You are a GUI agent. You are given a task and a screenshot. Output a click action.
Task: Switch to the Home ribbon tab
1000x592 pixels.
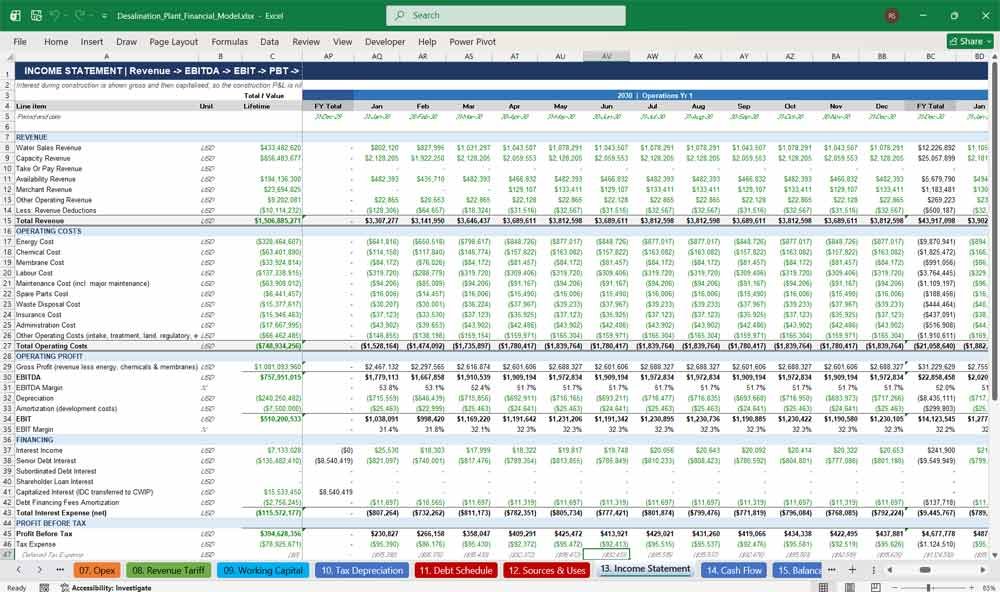56,41
